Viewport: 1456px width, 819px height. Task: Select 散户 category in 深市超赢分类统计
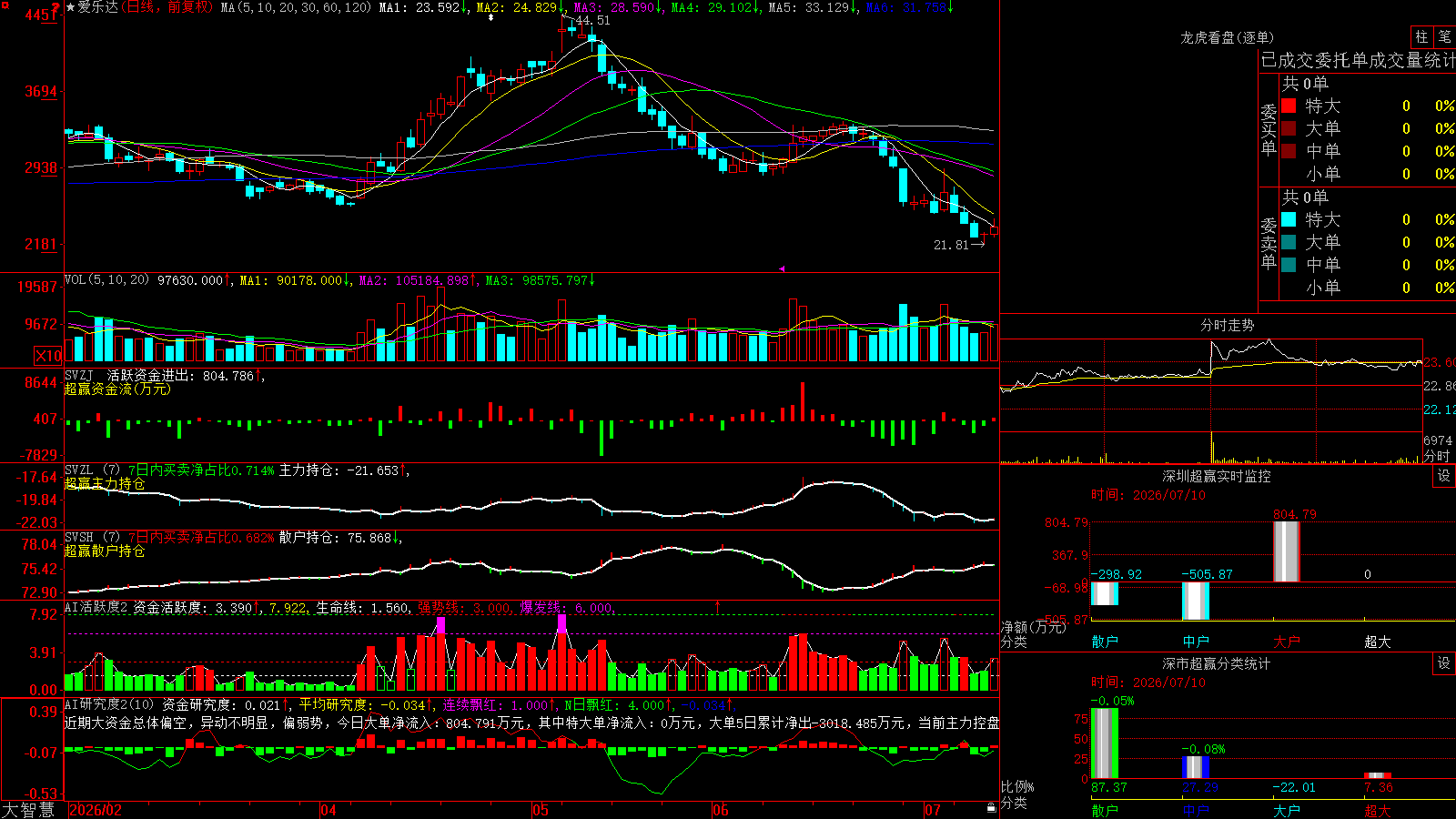[1105, 810]
